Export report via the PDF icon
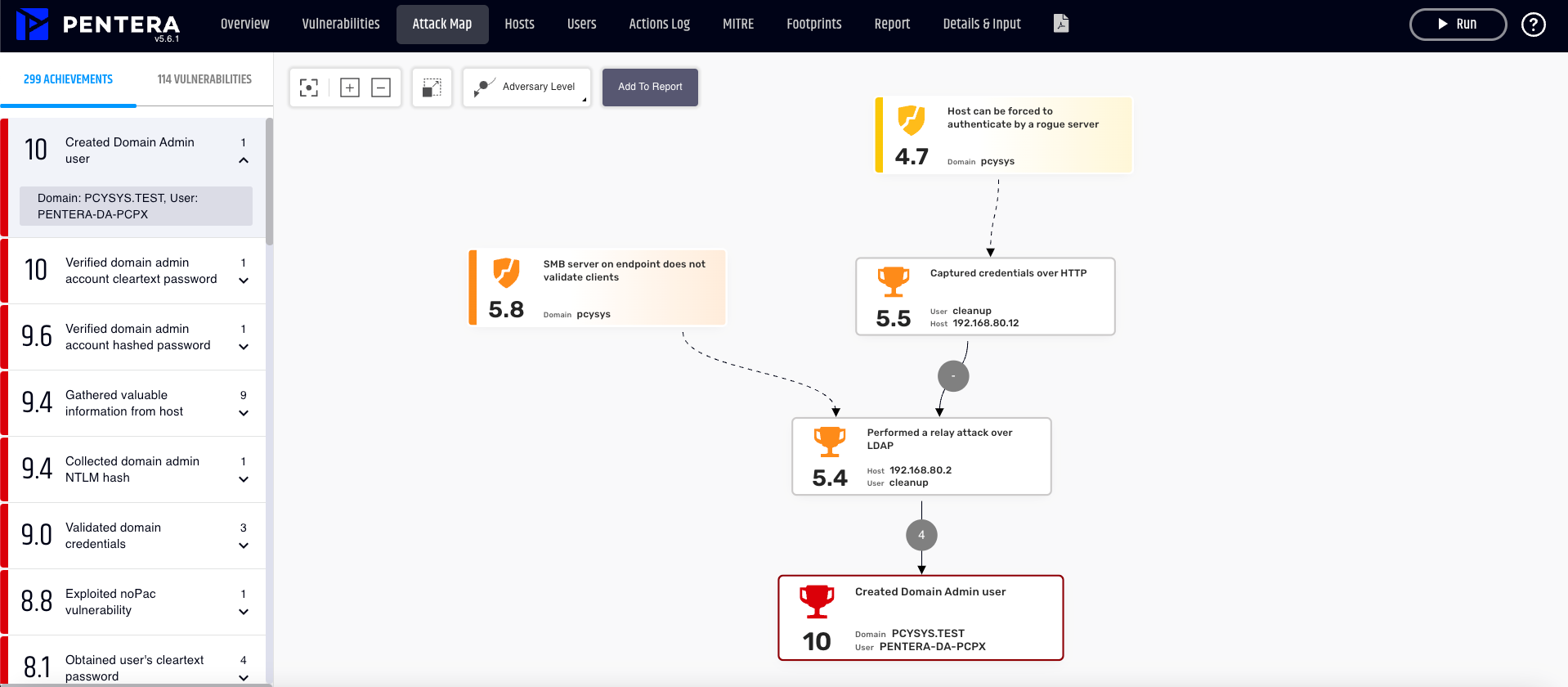This screenshot has width=1568, height=687. click(x=1060, y=24)
